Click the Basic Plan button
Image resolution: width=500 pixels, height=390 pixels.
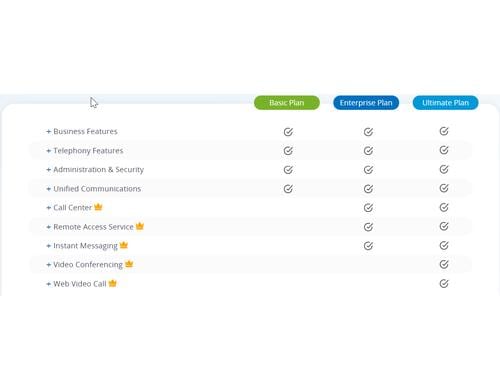tap(287, 103)
